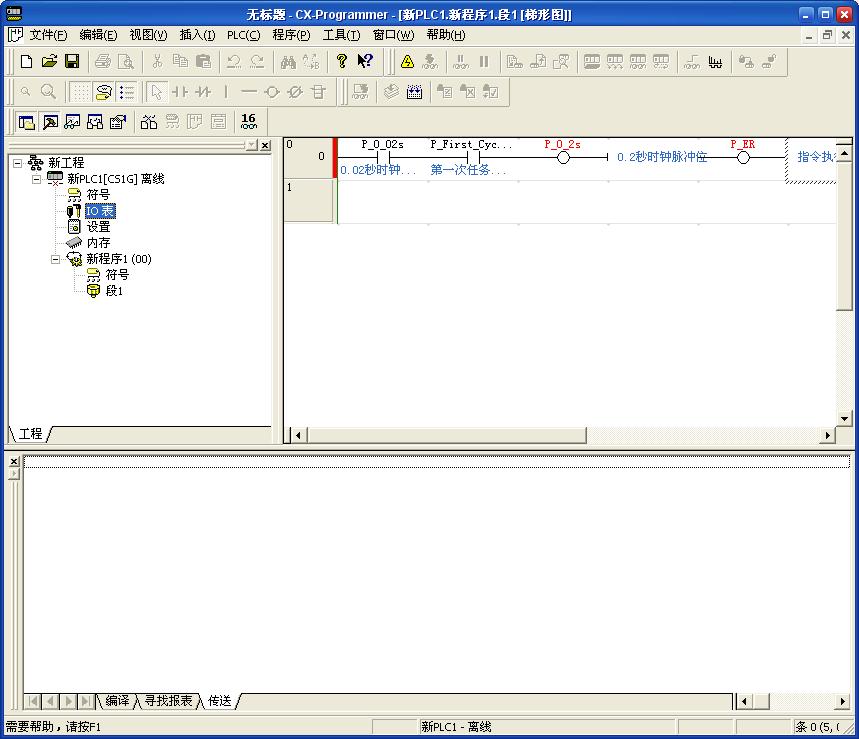Select the horizontal line drawing tool
Viewport: 859px width, 739px height.
pos(248,92)
